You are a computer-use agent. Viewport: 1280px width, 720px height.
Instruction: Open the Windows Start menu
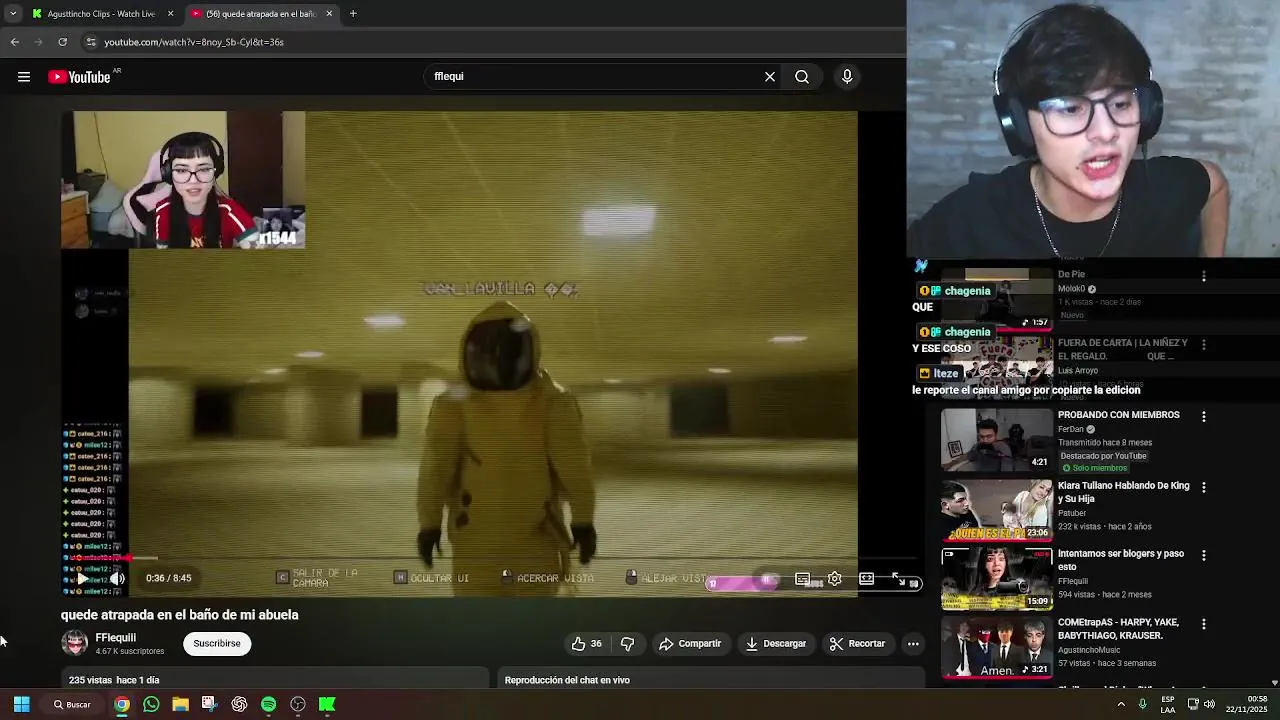click(21, 704)
